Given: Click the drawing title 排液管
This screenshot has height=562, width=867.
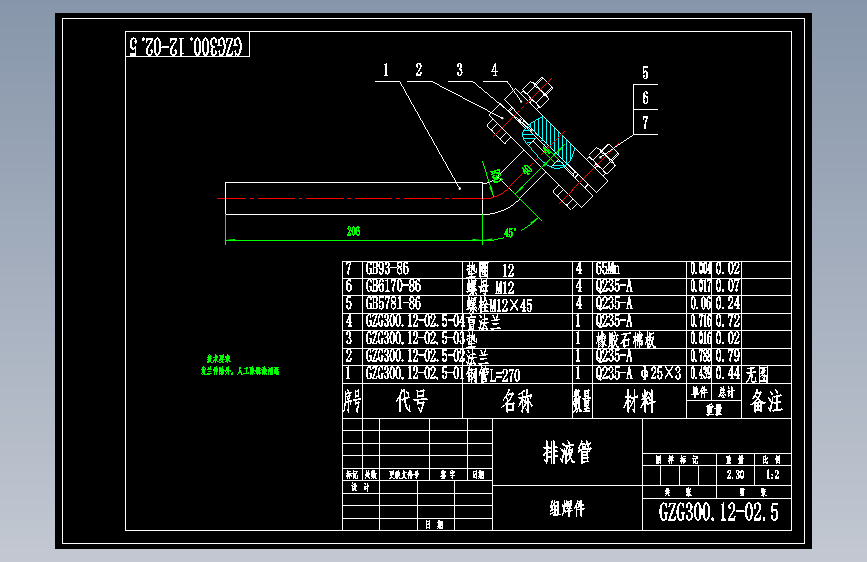Looking at the screenshot, I should click(x=567, y=452).
